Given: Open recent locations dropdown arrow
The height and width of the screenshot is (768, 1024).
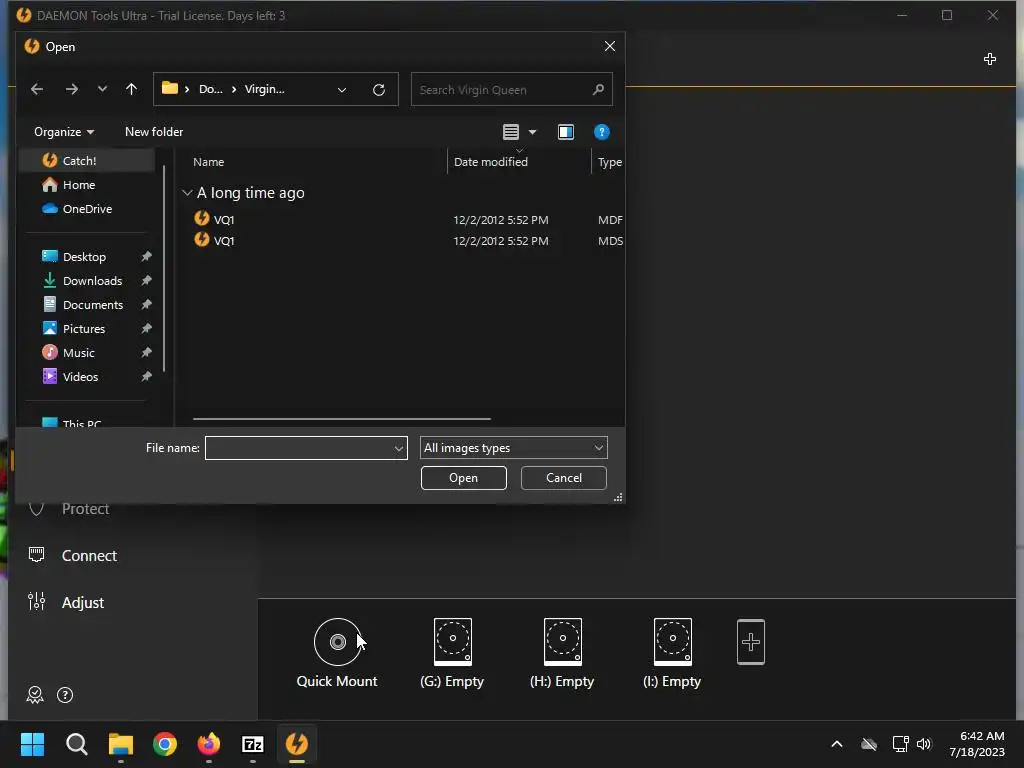Looking at the screenshot, I should [x=102, y=89].
